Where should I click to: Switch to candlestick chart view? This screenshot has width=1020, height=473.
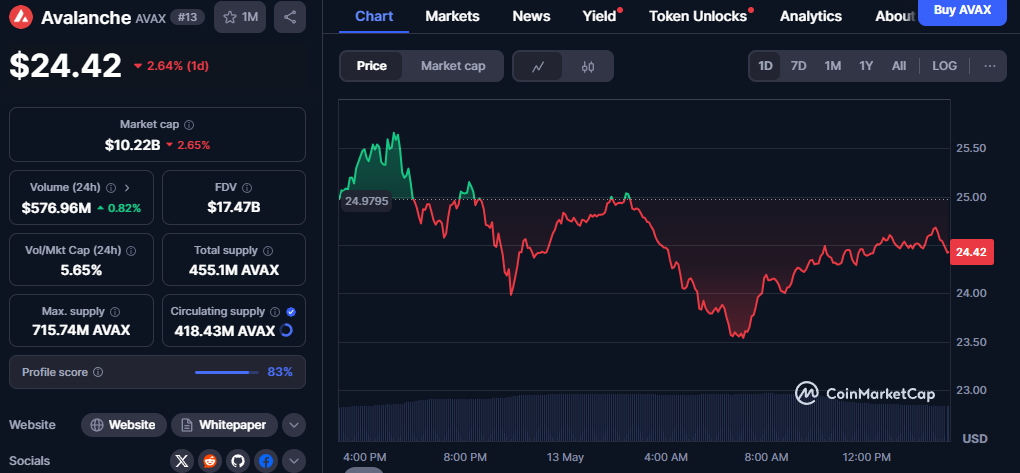pos(588,66)
